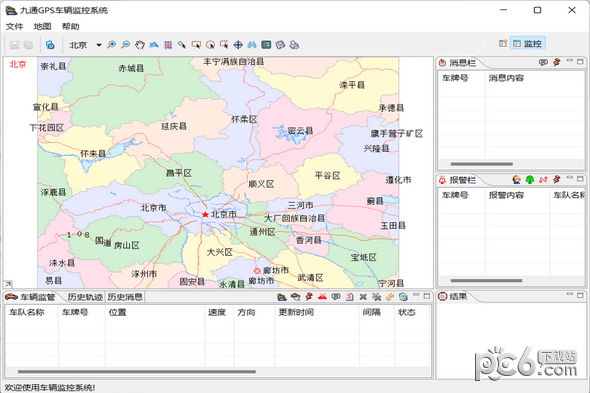Select the zoom in magnifier tool
This screenshot has height=393, width=590.
click(x=111, y=45)
